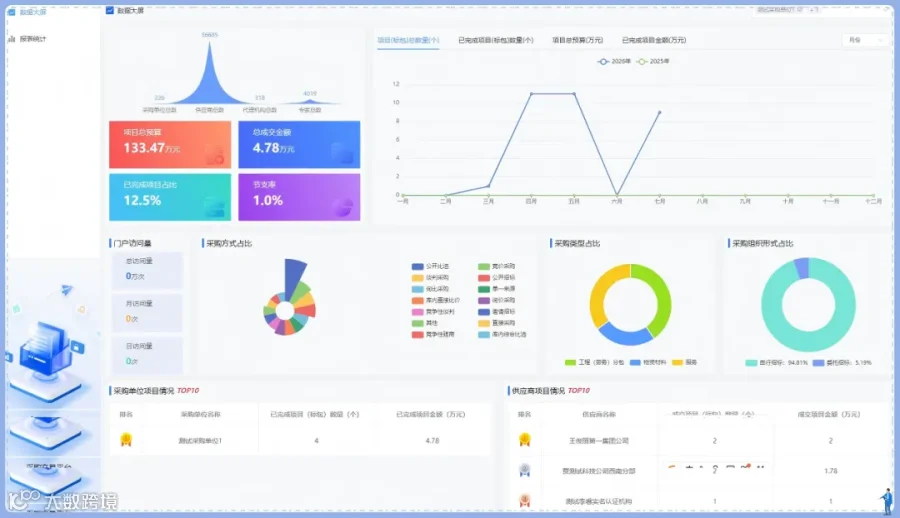Click the 公开比选 blue legend color swatch

(417, 266)
